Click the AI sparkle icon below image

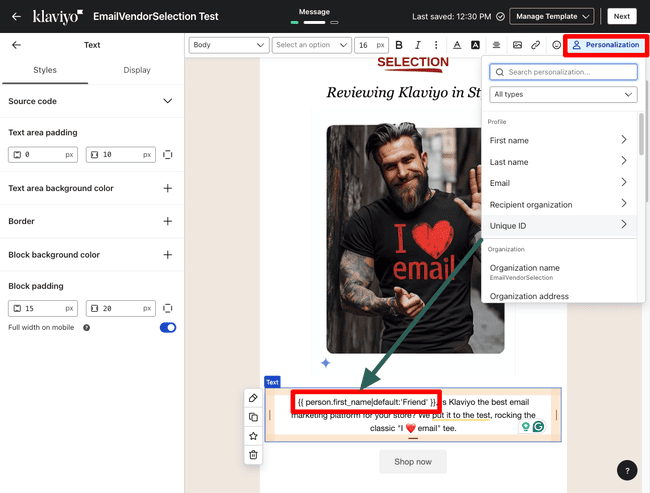326,363
